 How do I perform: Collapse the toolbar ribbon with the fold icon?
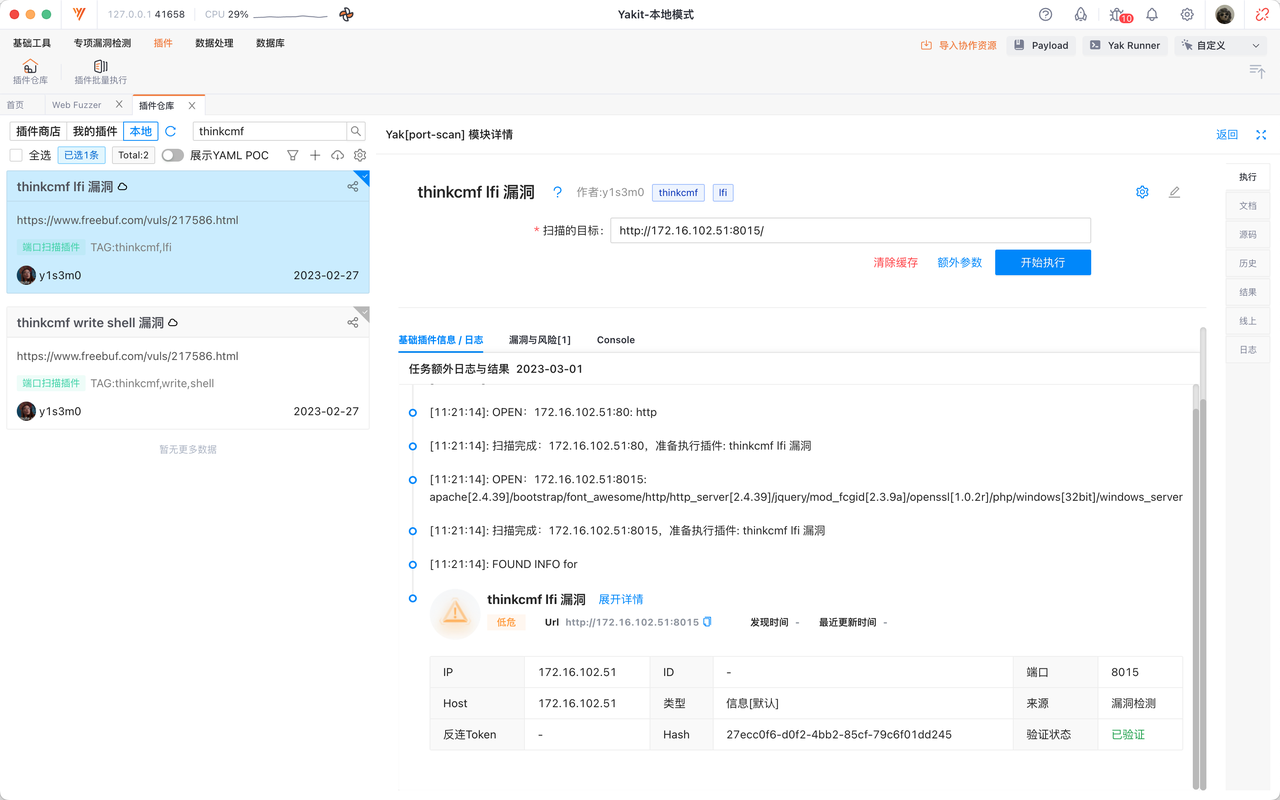1257,71
